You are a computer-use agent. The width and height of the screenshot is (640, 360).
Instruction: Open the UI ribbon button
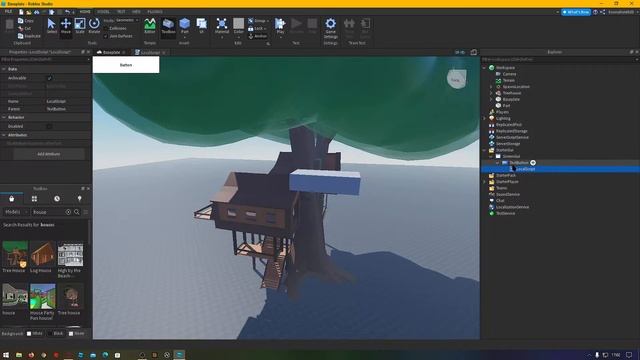pyautogui.click(x=201, y=26)
